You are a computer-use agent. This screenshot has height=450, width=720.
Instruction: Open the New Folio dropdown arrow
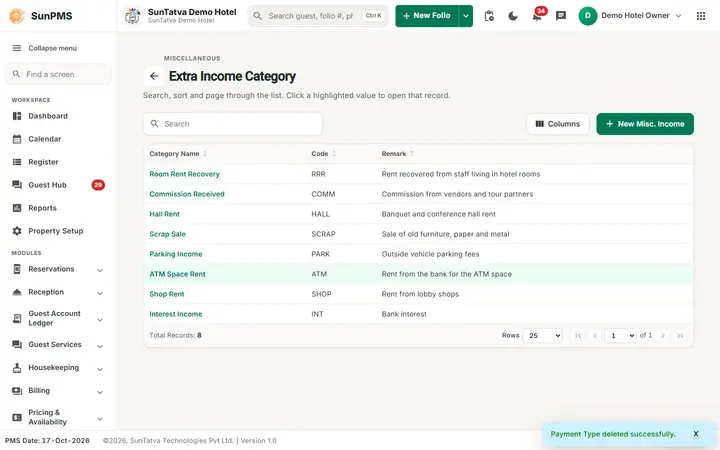click(x=466, y=16)
